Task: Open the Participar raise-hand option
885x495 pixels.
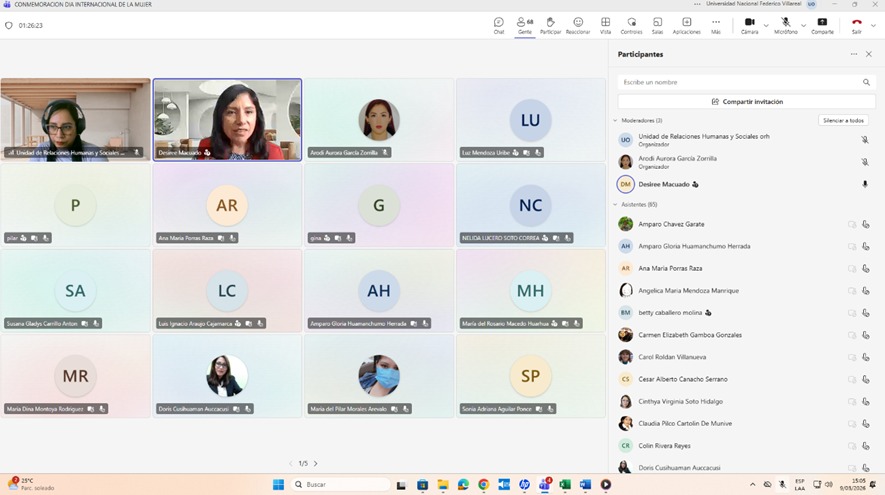Action: 550,25
